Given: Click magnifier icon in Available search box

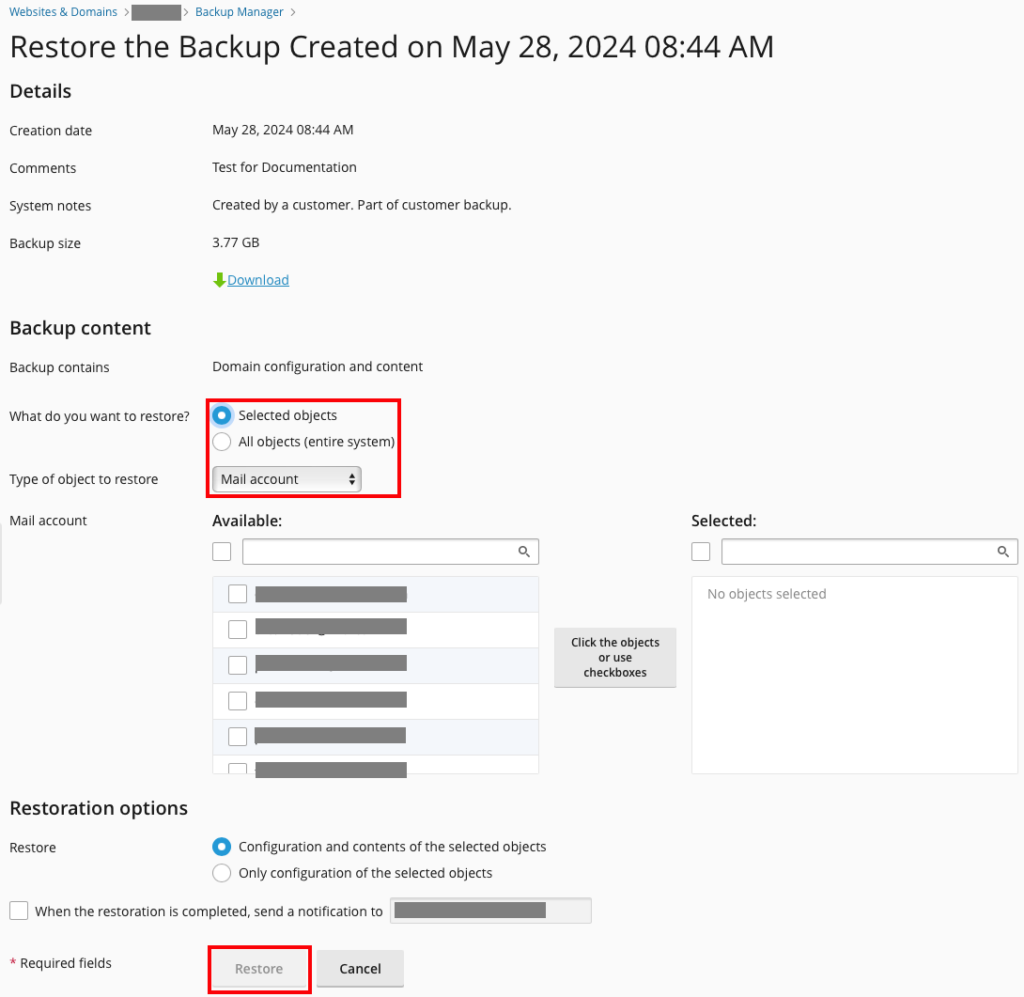Looking at the screenshot, I should click(x=524, y=551).
